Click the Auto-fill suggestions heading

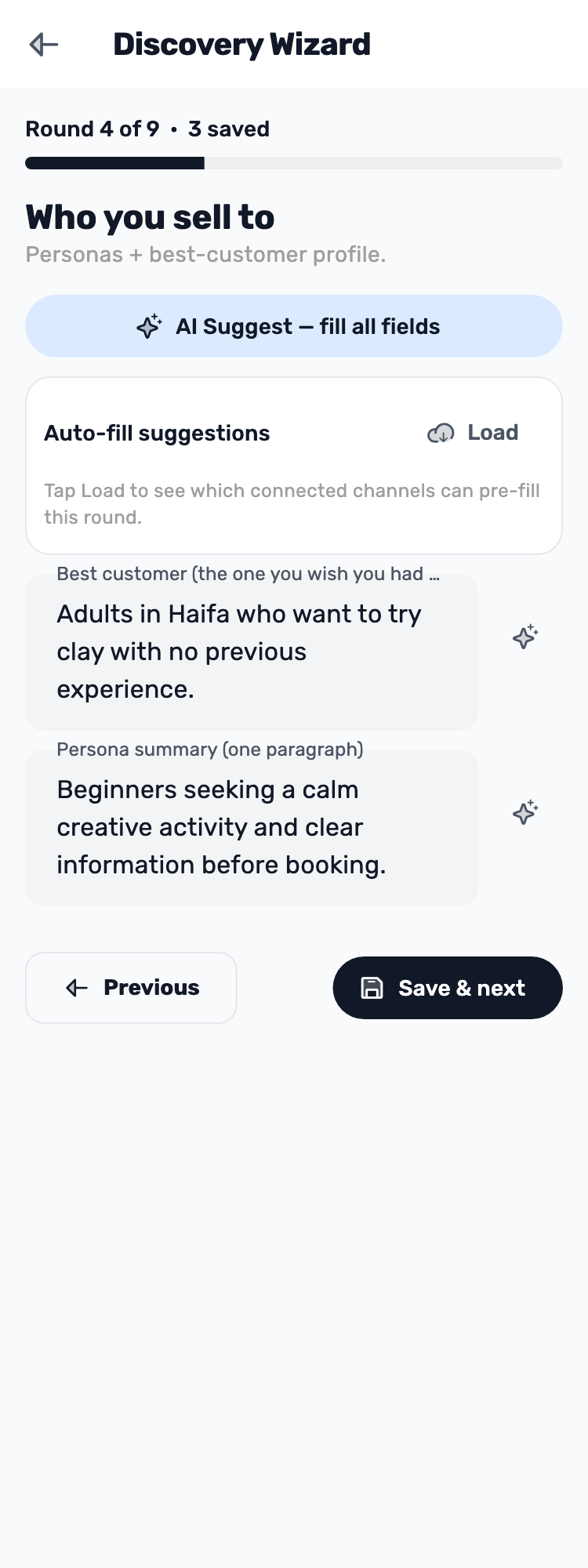point(157,433)
